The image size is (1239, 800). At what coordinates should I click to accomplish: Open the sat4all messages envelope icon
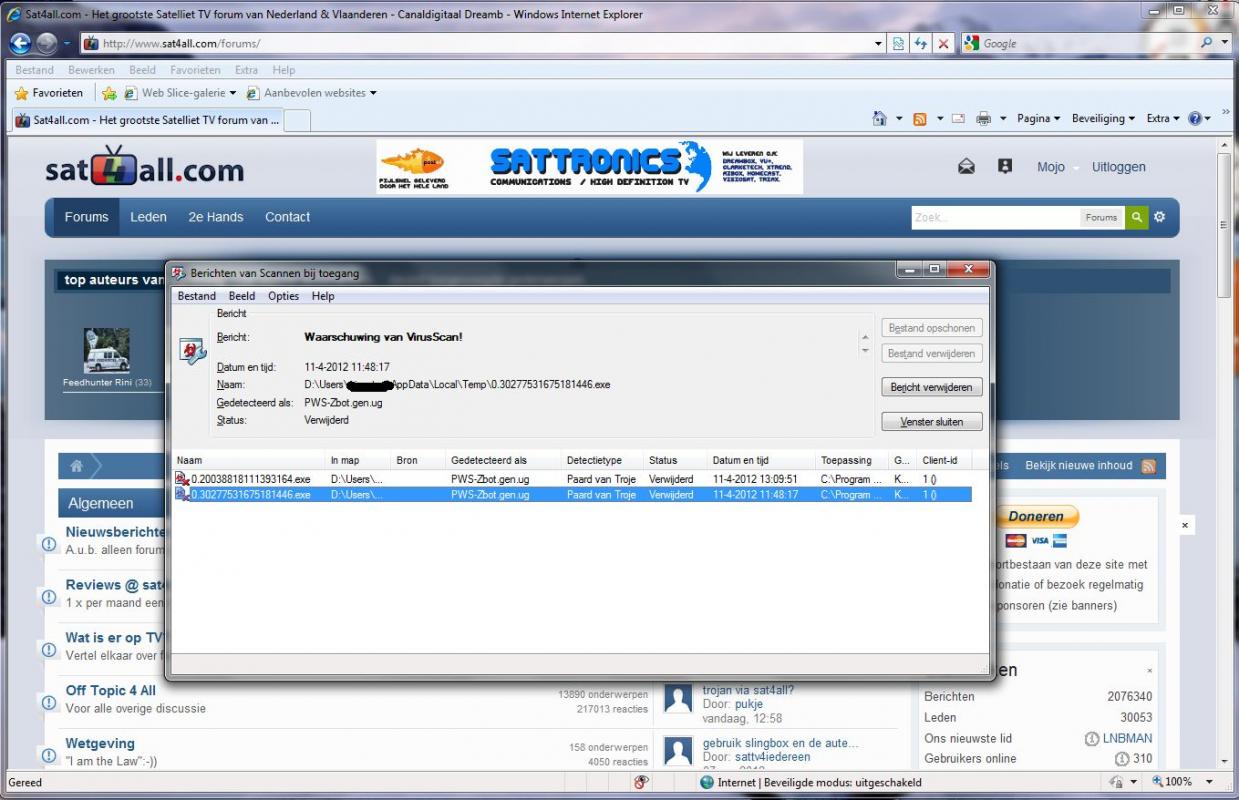click(x=966, y=167)
